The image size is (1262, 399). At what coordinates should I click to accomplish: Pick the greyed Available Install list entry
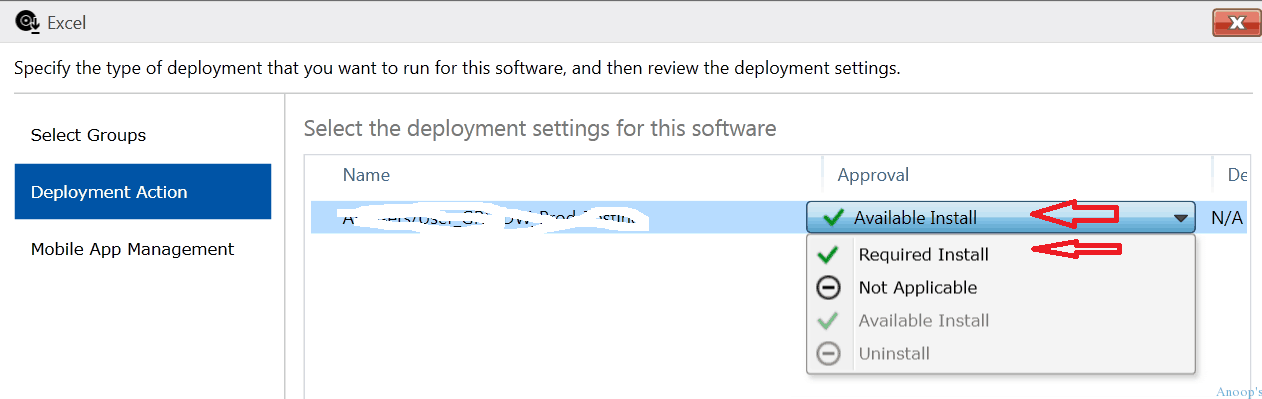[x=924, y=321]
